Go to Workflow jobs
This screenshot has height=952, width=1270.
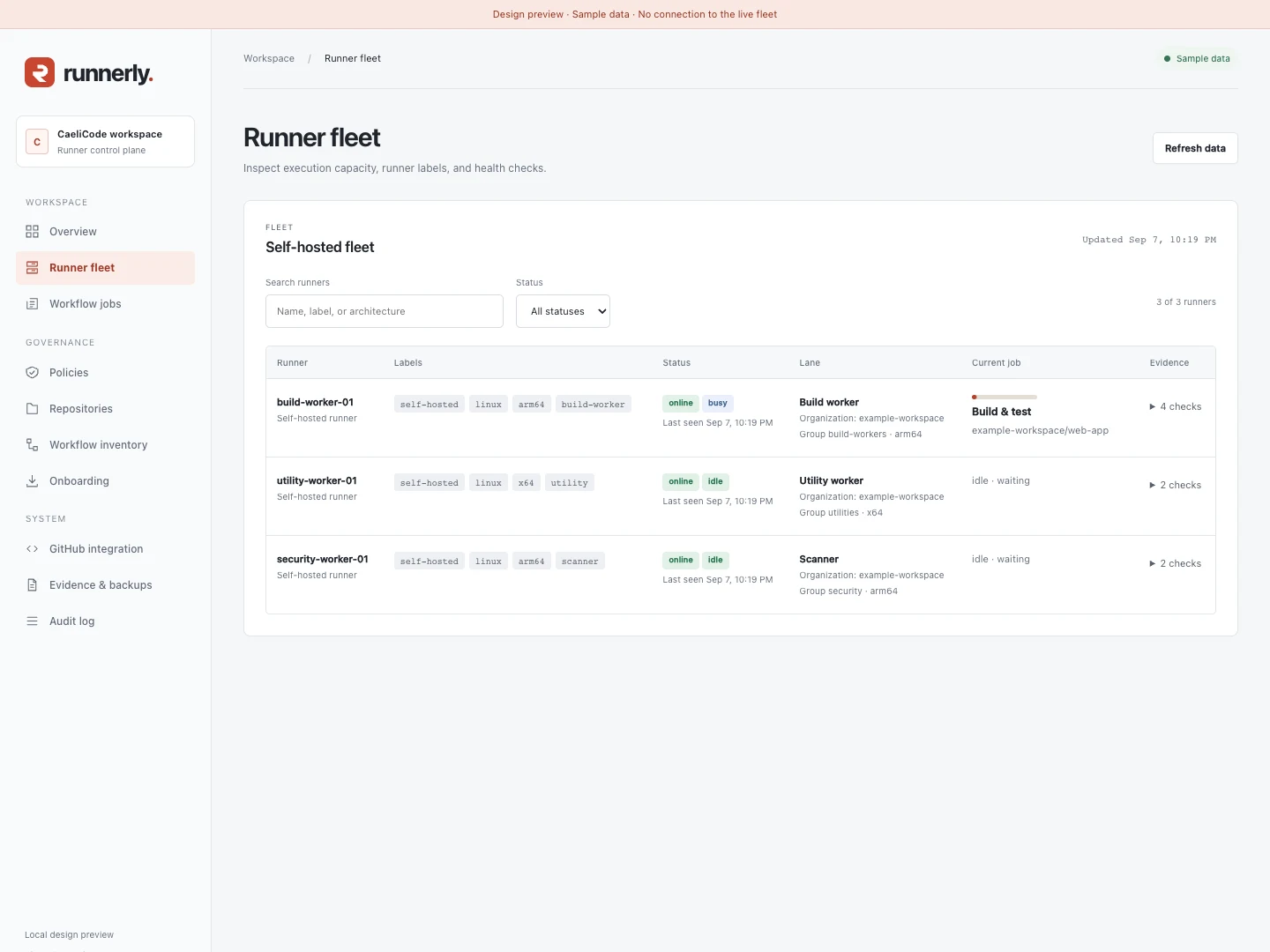click(105, 304)
